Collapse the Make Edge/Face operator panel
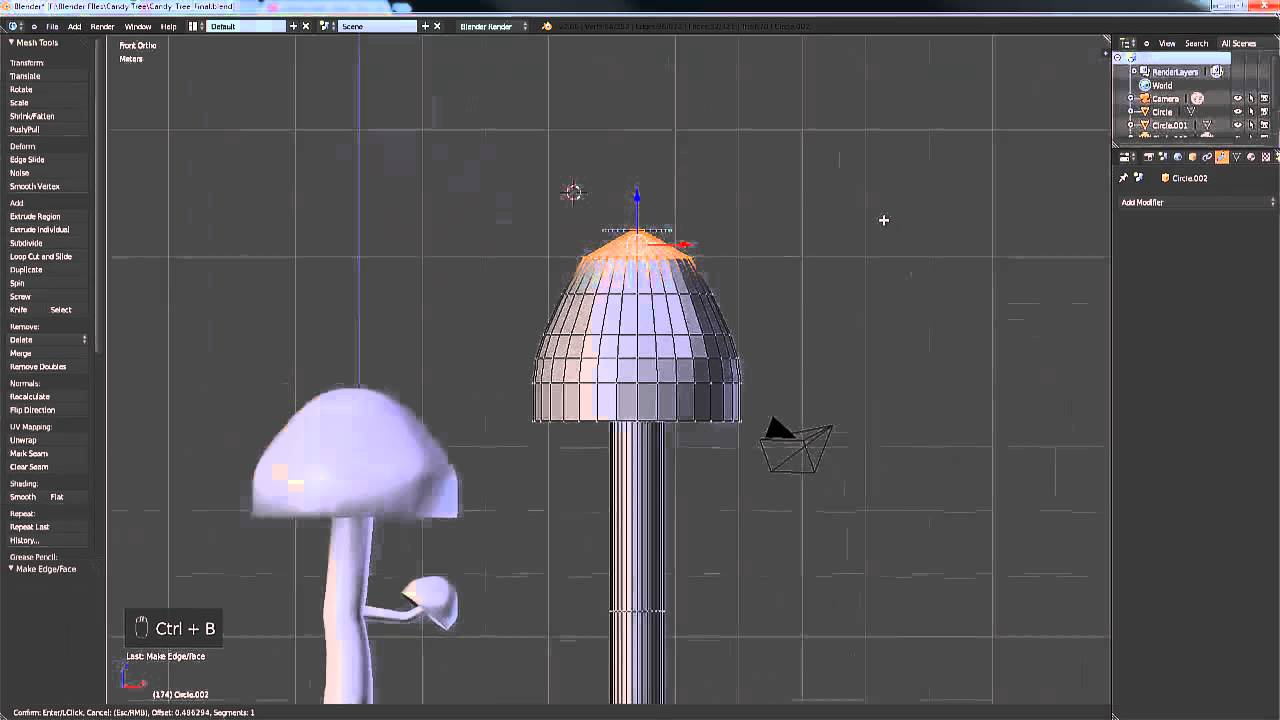 point(11,568)
